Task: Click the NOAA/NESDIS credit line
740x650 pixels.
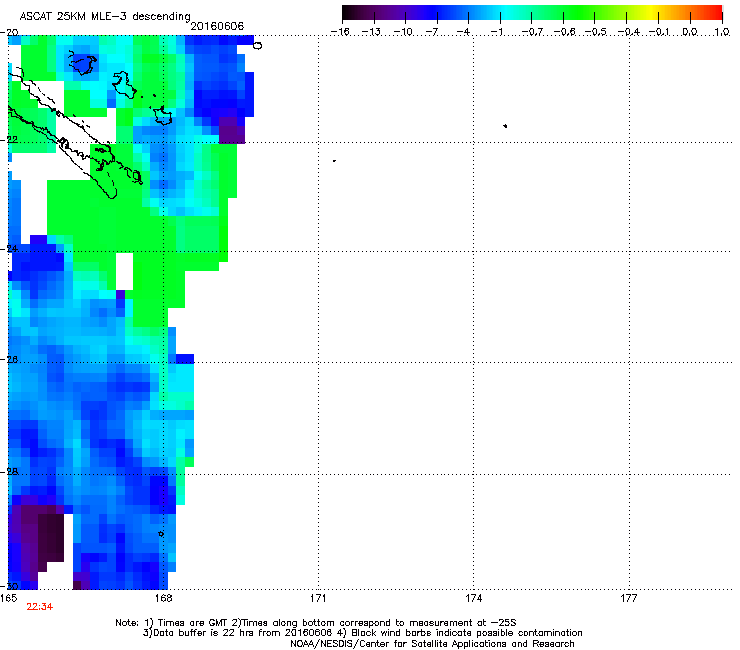Action: [x=432, y=644]
